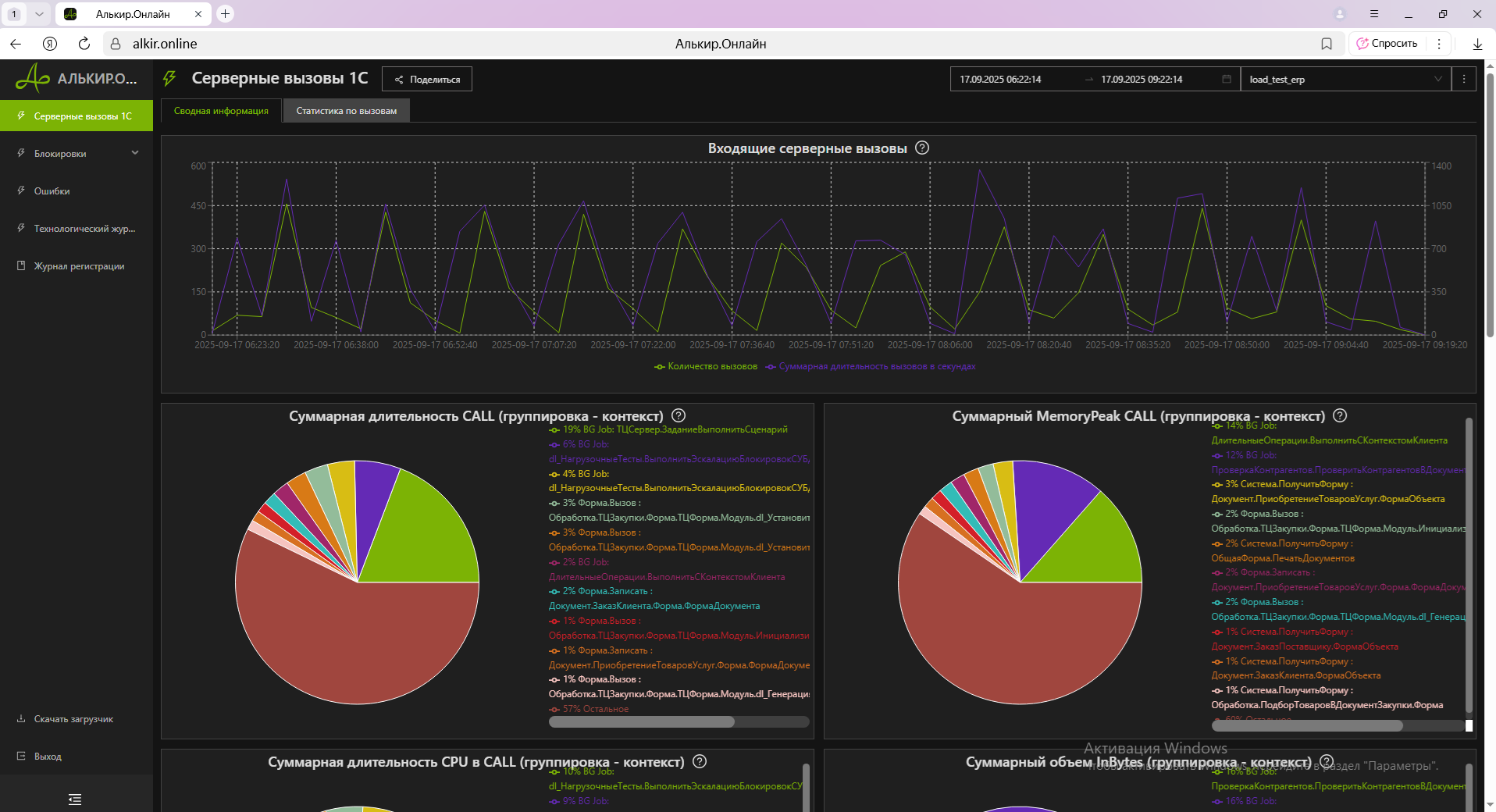Open the three-dot menu beside load_test_erp

[1464, 79]
